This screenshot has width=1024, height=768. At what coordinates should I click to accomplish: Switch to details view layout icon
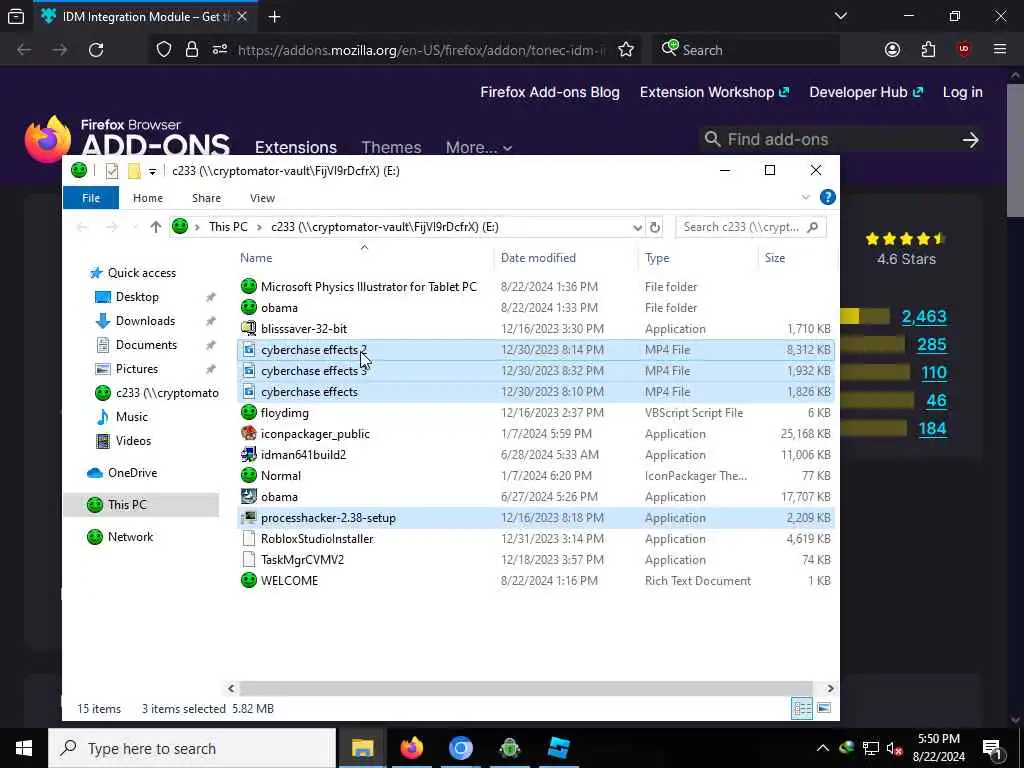801,708
